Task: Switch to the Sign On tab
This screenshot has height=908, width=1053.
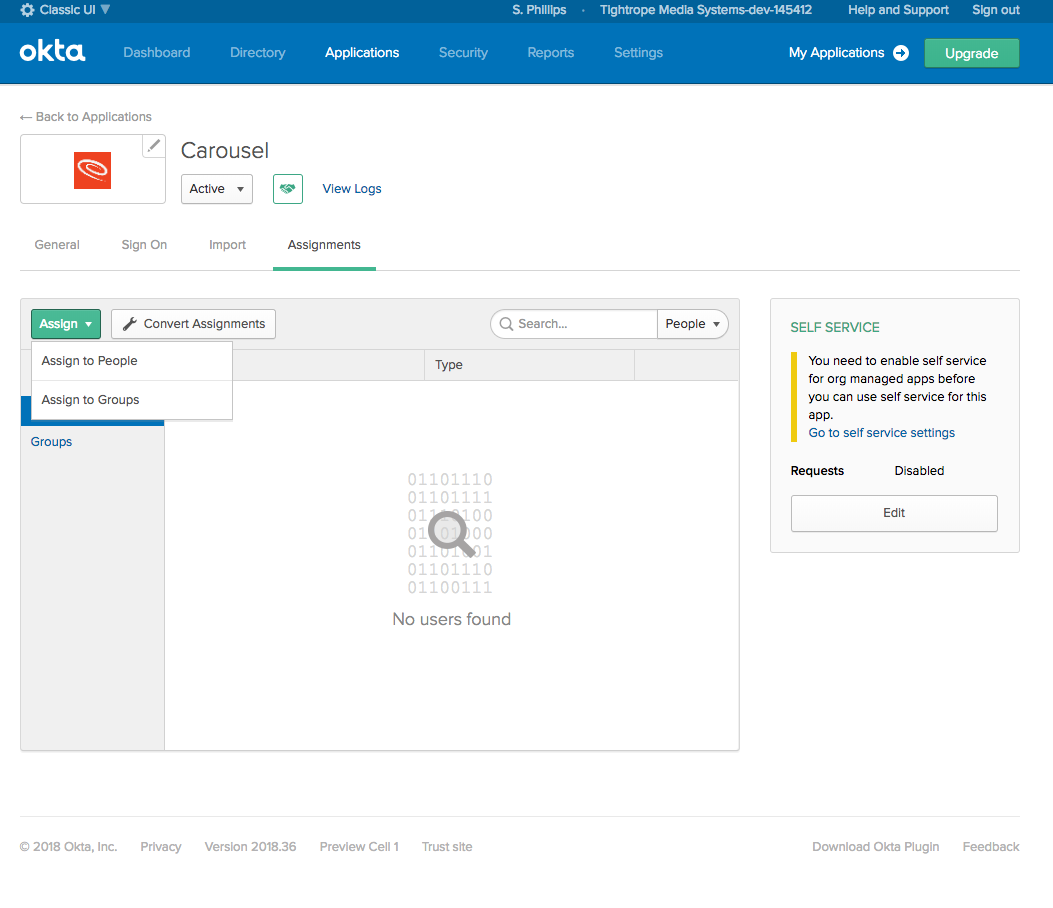Action: tap(144, 244)
